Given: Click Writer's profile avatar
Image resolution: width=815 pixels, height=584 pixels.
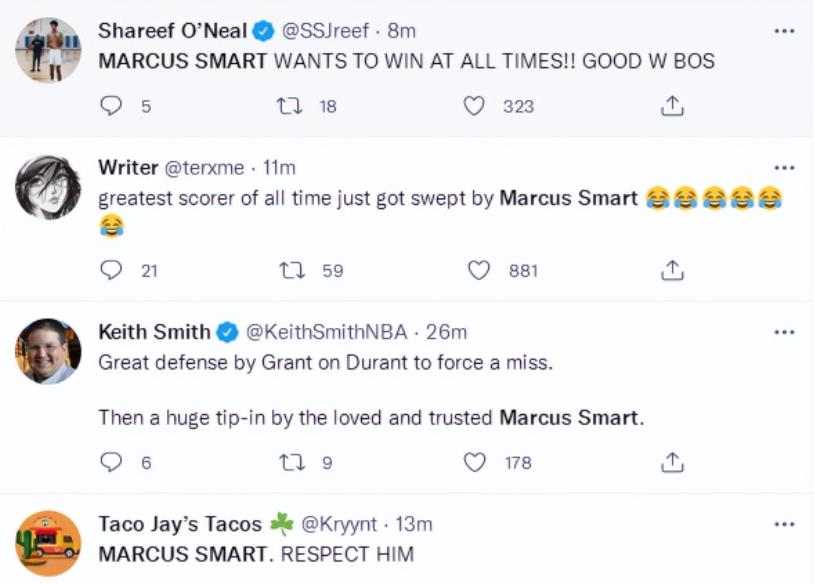Looking at the screenshot, I should pos(48,187).
